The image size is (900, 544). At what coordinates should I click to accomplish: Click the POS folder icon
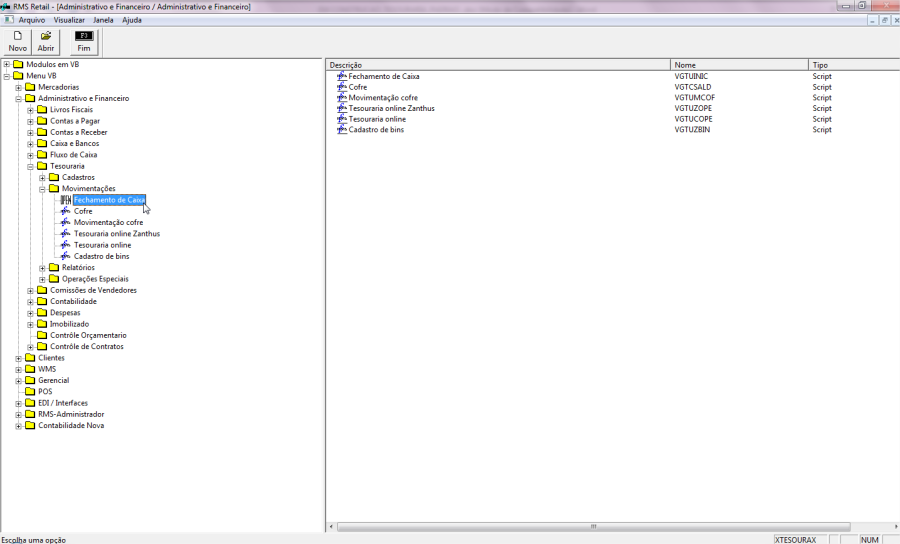(x=30, y=391)
